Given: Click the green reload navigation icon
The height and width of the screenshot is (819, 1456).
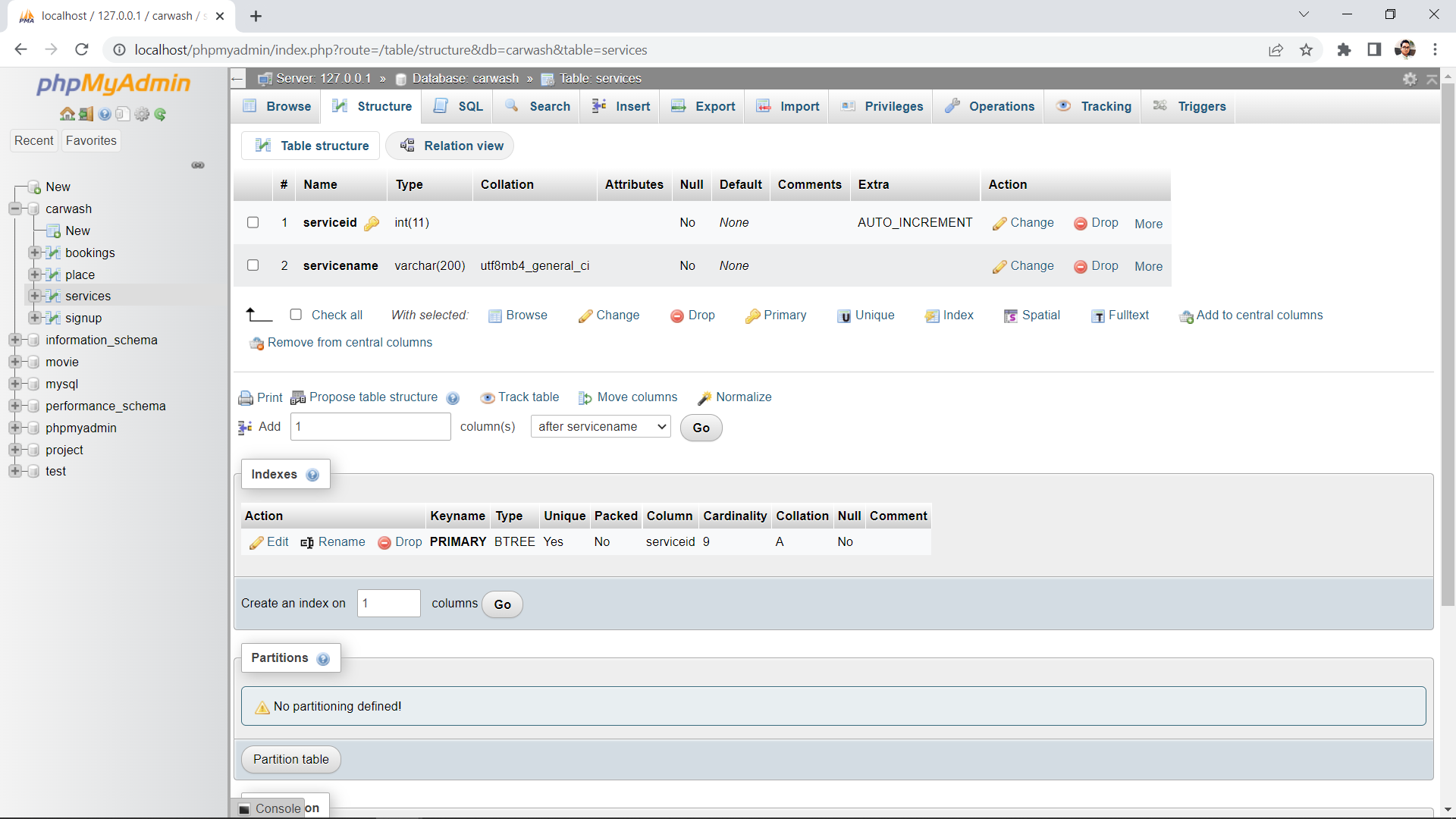Looking at the screenshot, I should tap(160, 115).
